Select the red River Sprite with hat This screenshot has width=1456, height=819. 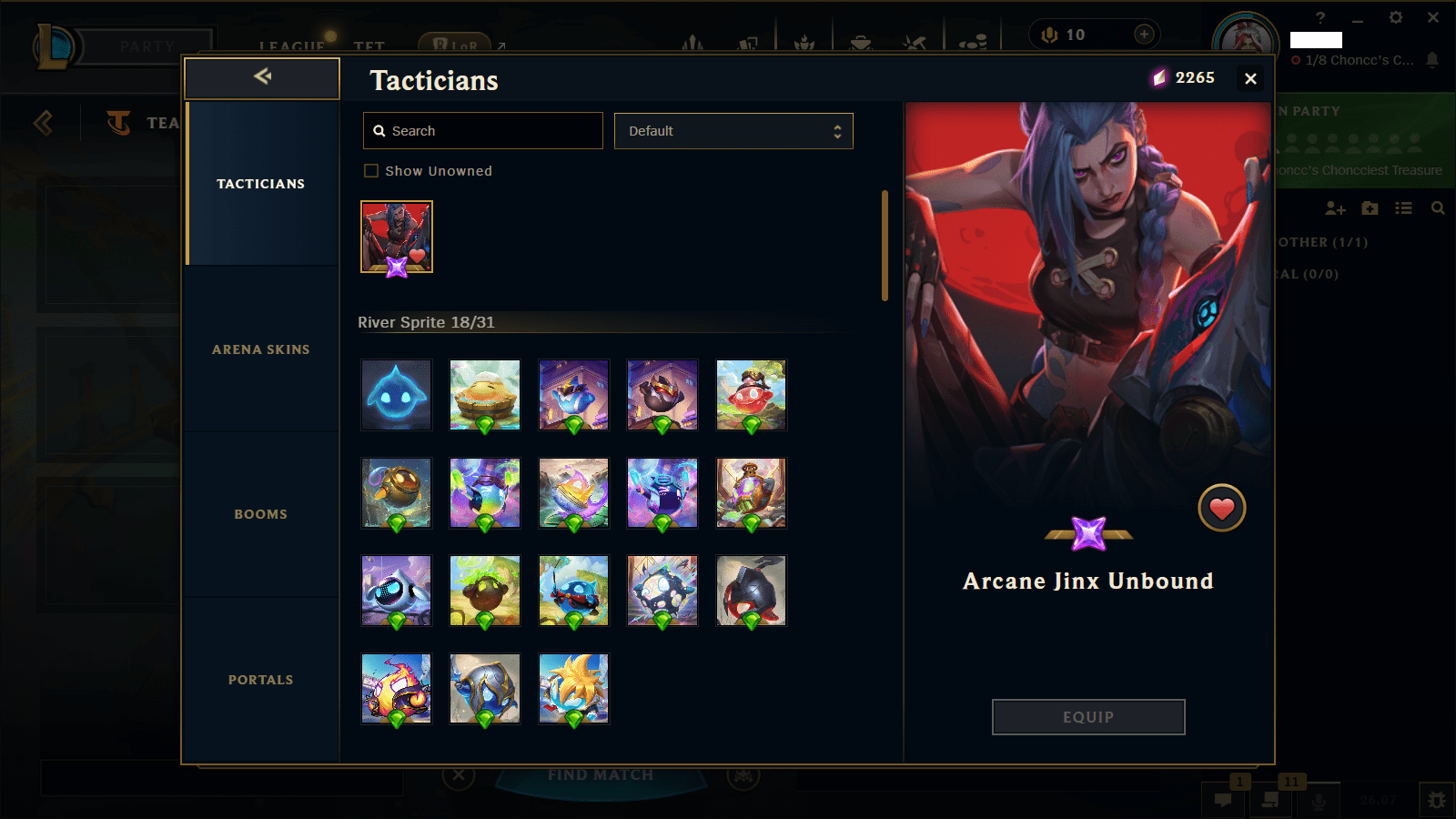[x=751, y=395]
